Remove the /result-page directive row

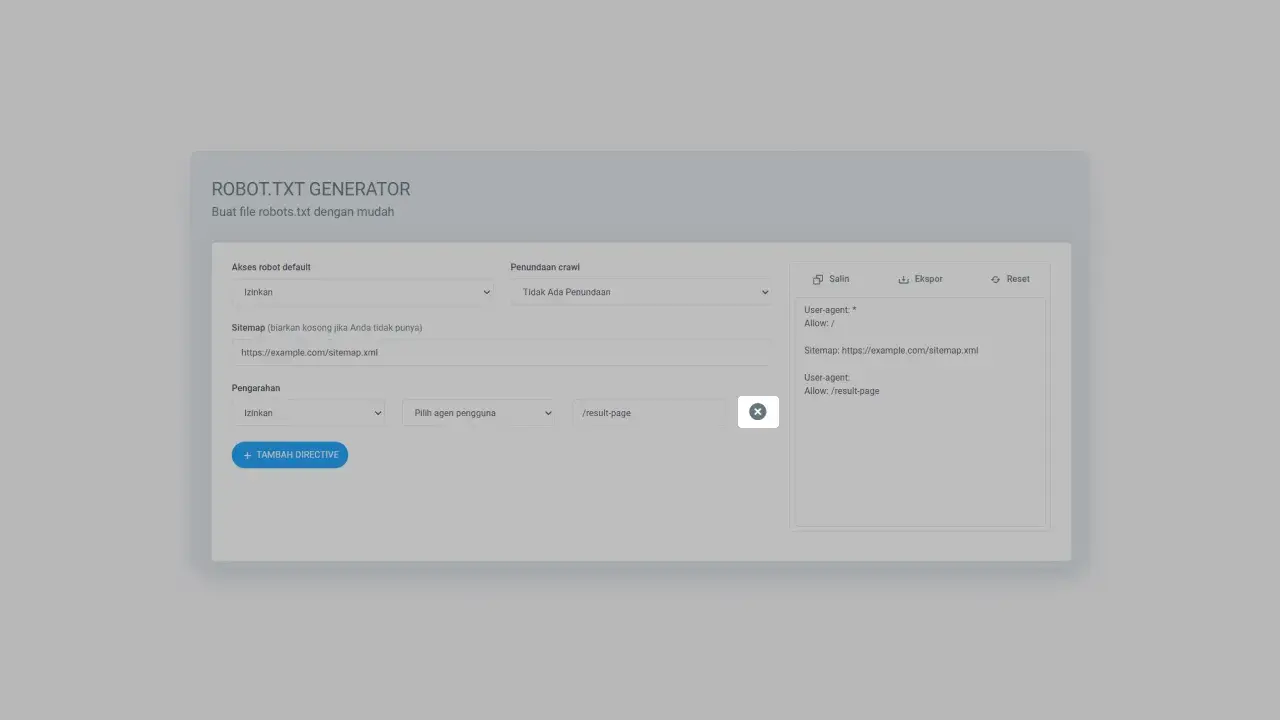click(758, 412)
